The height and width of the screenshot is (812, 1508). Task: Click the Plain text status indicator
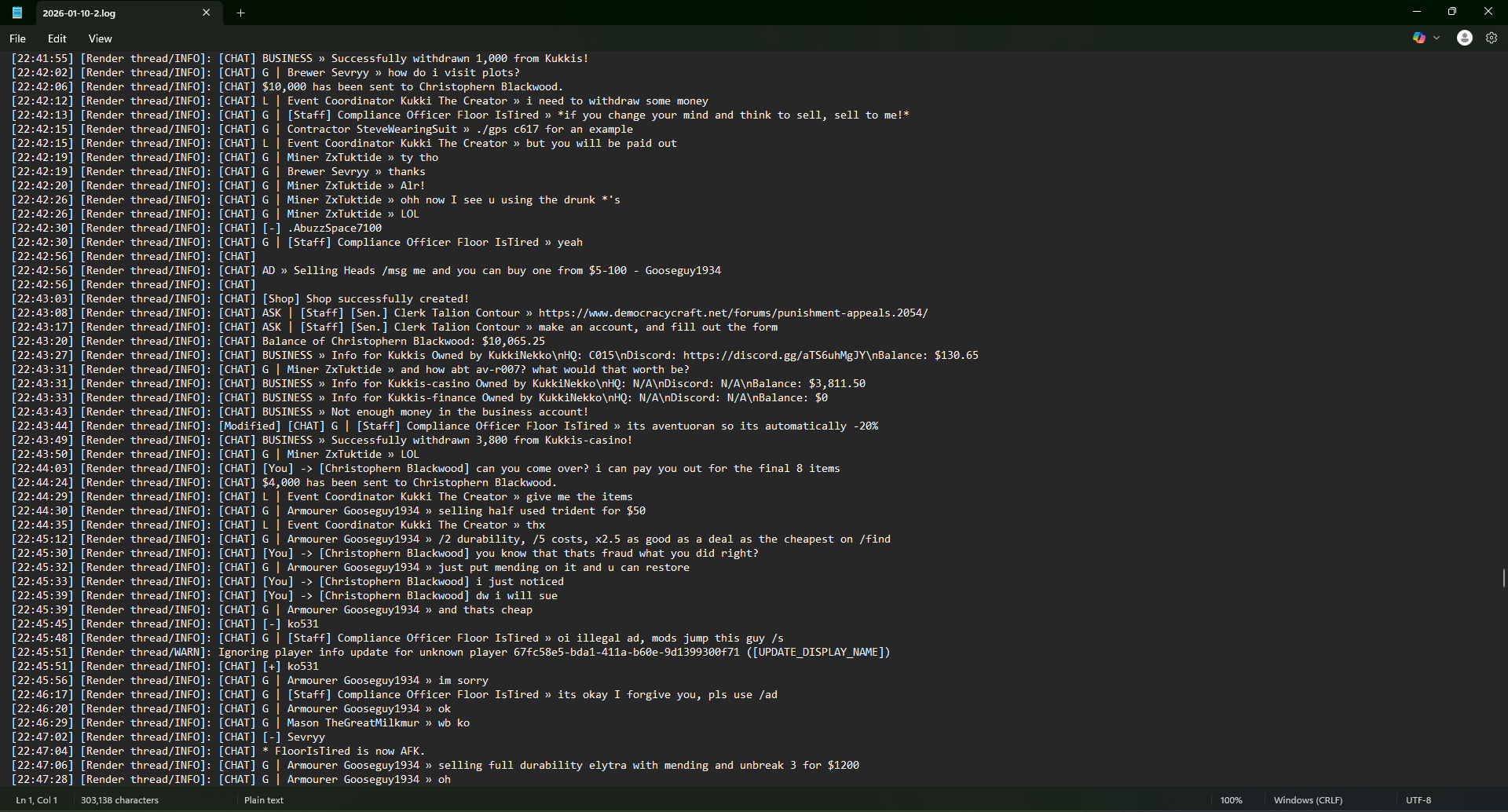tap(264, 799)
